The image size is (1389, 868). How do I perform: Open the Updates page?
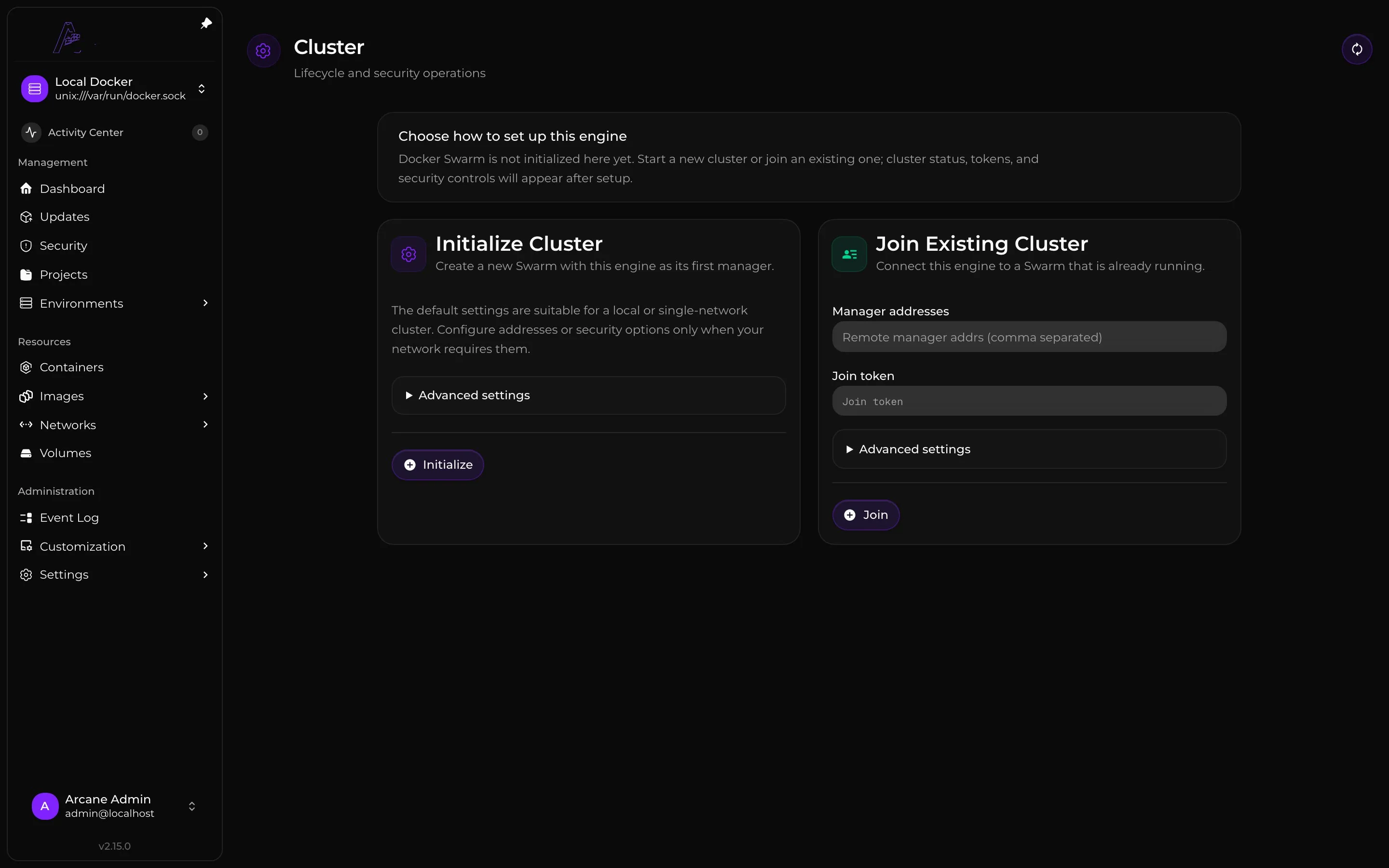coord(114,217)
